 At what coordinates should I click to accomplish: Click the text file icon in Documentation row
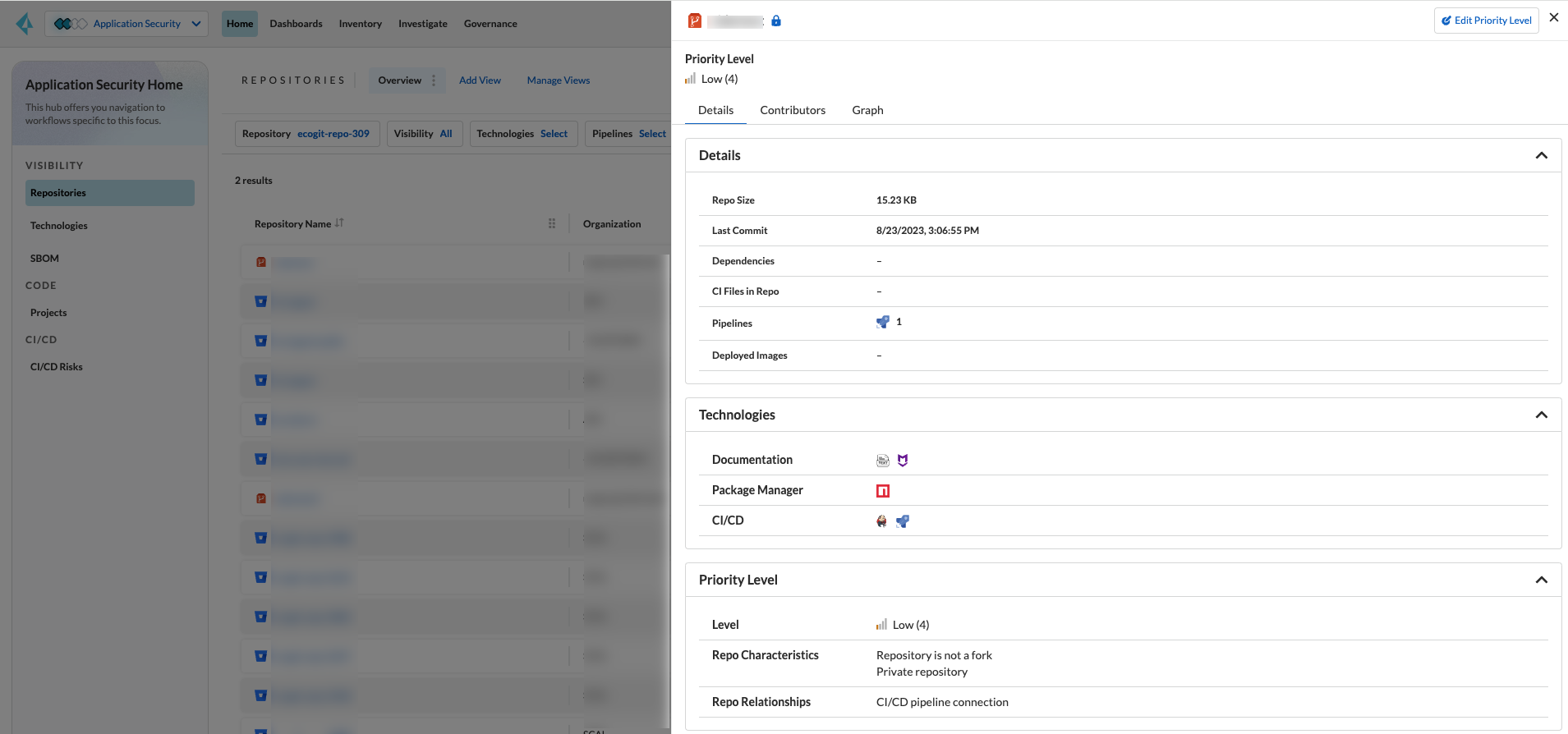(x=883, y=461)
